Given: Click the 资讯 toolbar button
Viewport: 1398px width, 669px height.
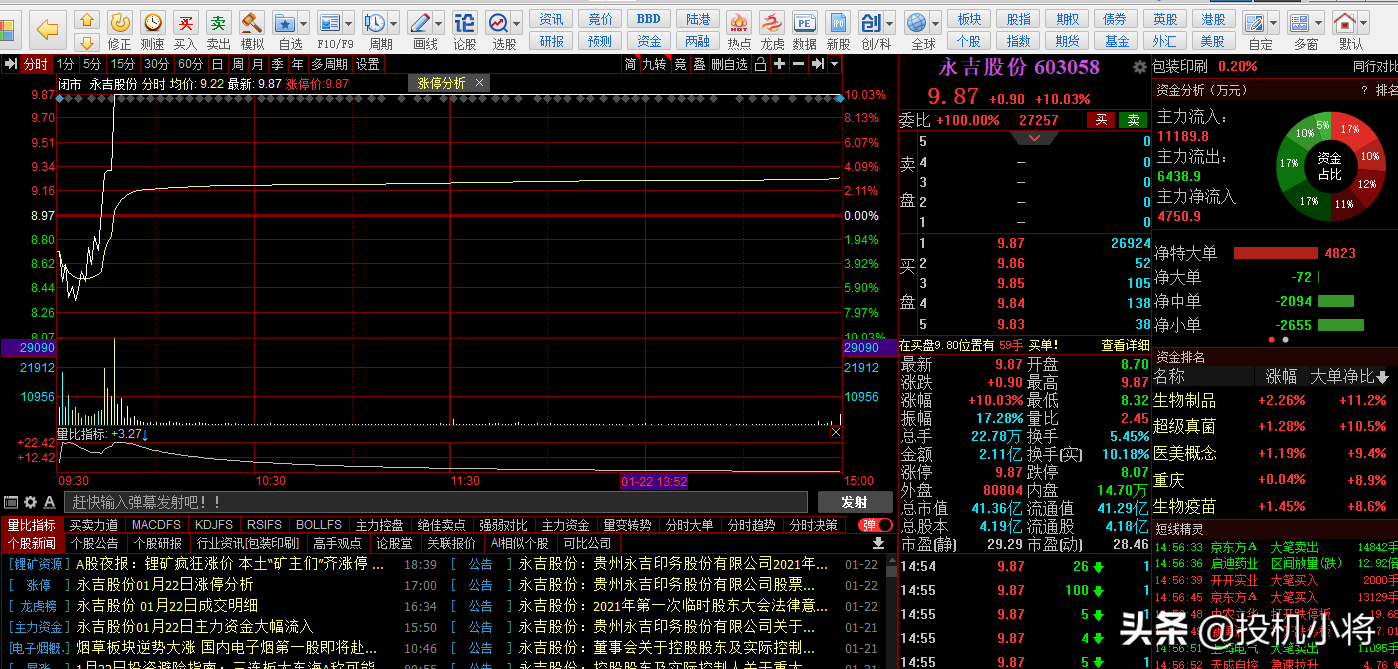Looking at the screenshot, I should point(552,19).
